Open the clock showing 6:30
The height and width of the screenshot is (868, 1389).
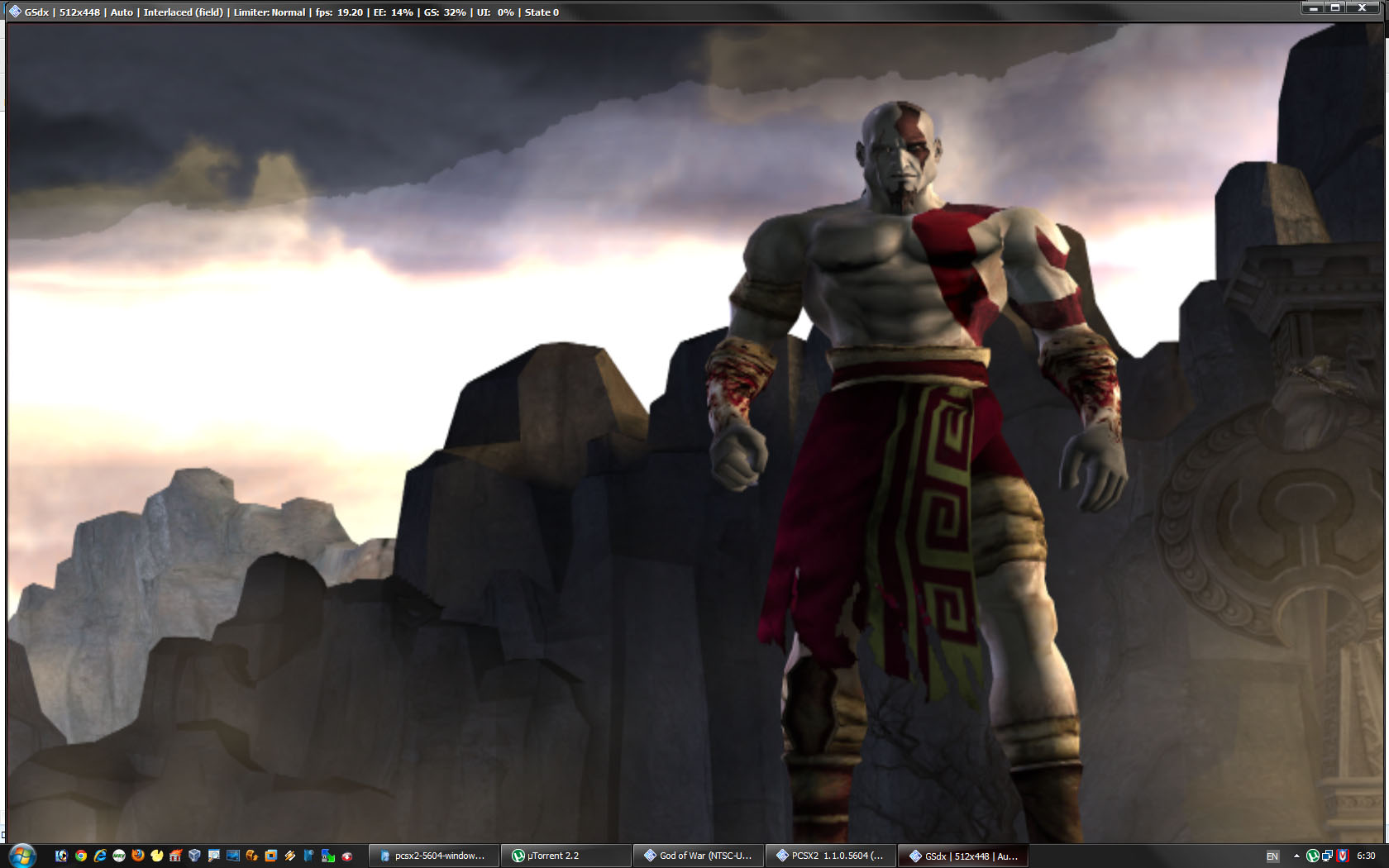coord(1366,856)
